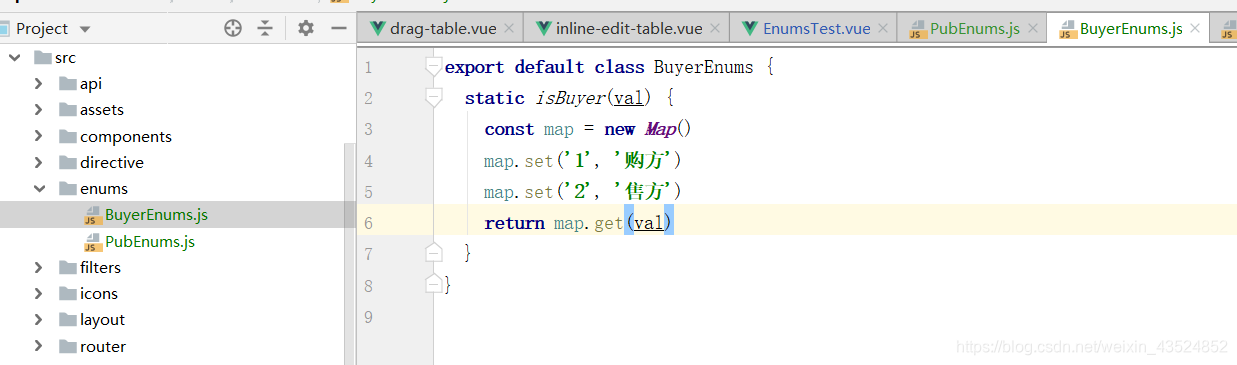The height and width of the screenshot is (365, 1237).
Task: Expand the components folder arrow
Action: point(38,136)
